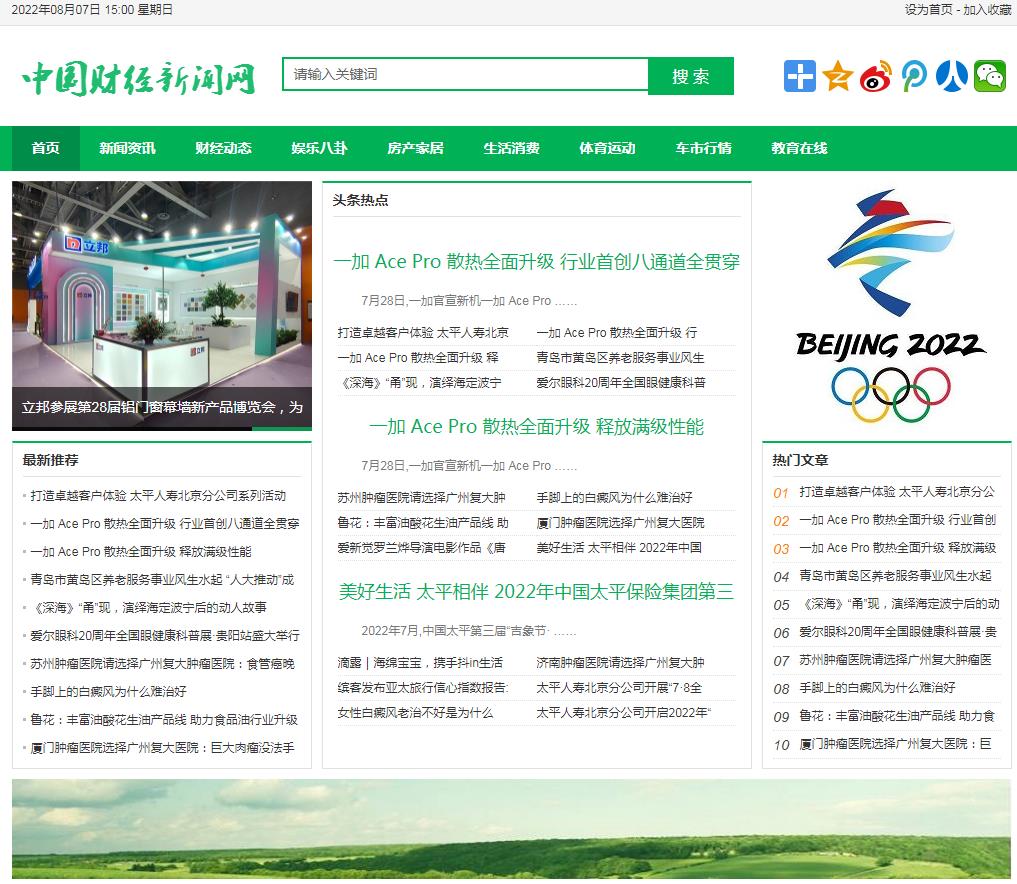The image size is (1017, 884).
Task: Open center link 爱新觉罗兰烨导演电影作品
Action: [421, 547]
